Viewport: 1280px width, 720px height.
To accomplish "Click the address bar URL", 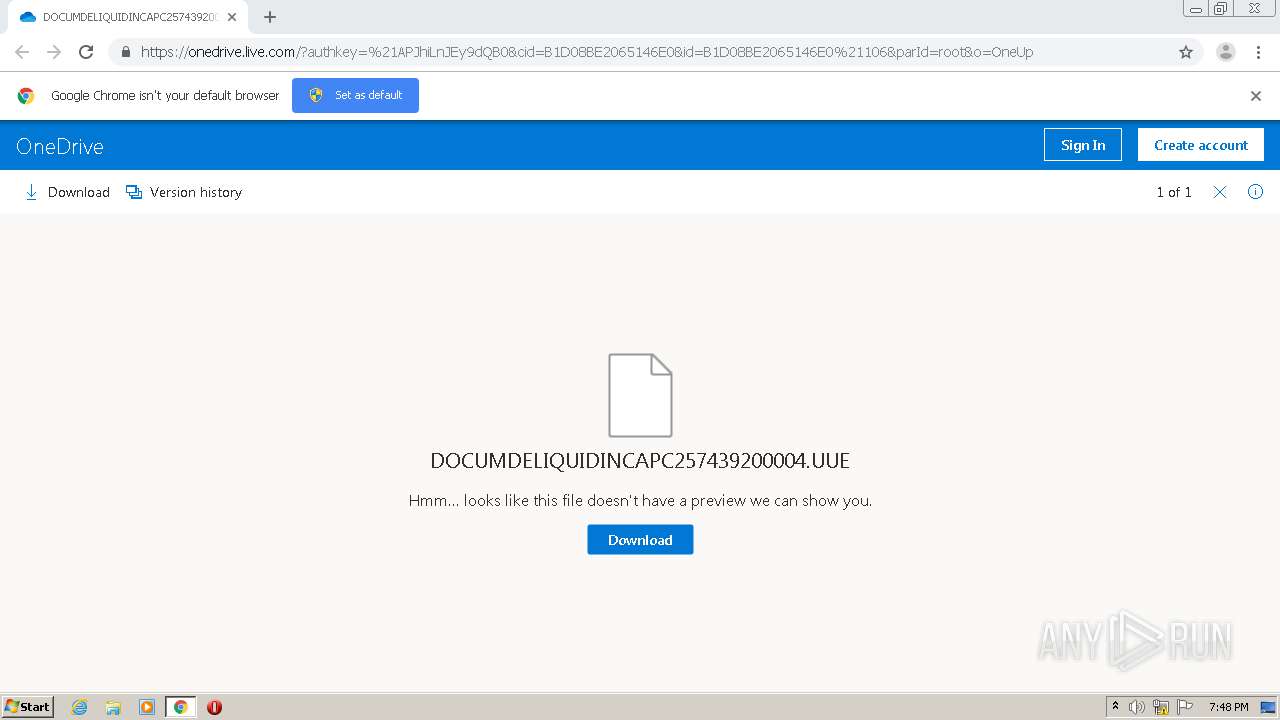I will (587, 52).
